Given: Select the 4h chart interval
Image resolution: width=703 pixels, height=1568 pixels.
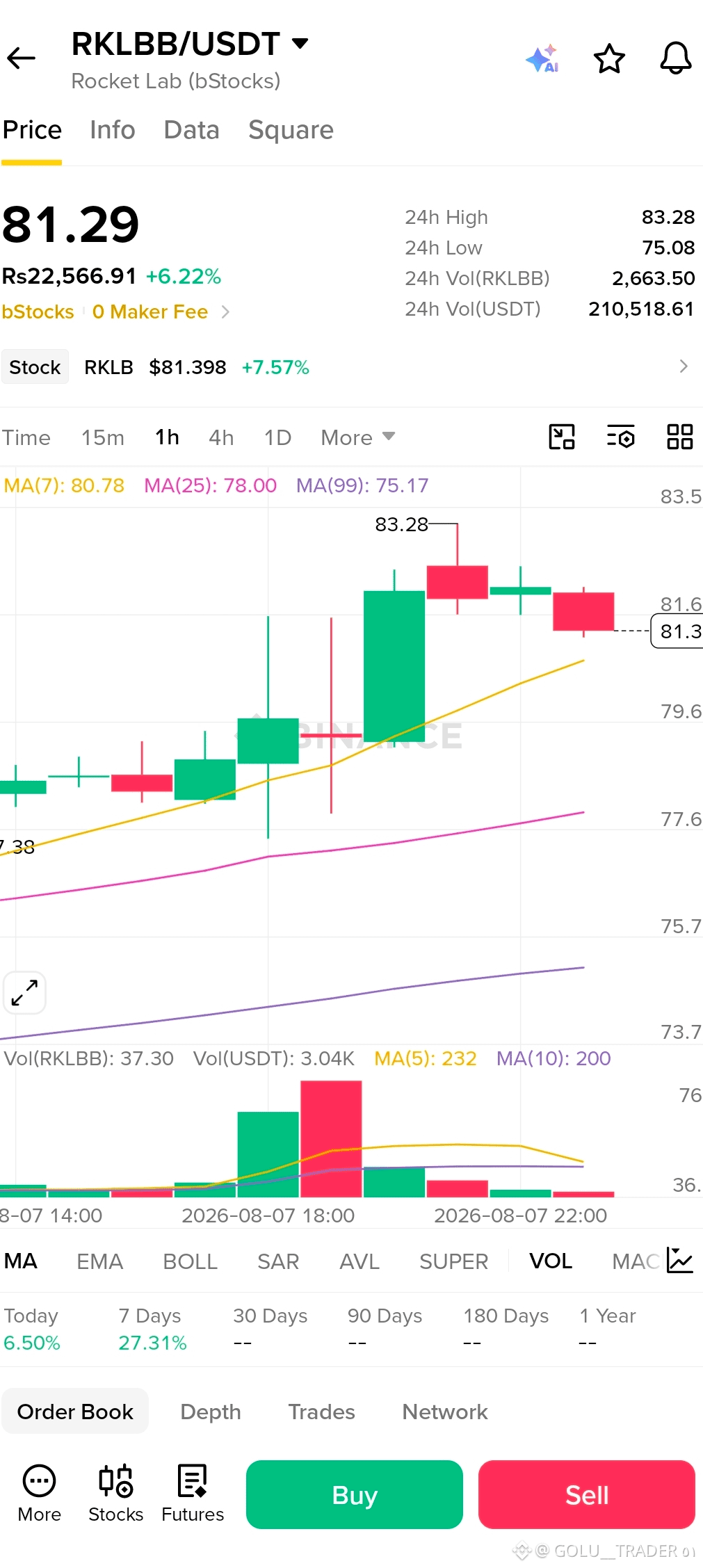Looking at the screenshot, I should tap(221, 437).
